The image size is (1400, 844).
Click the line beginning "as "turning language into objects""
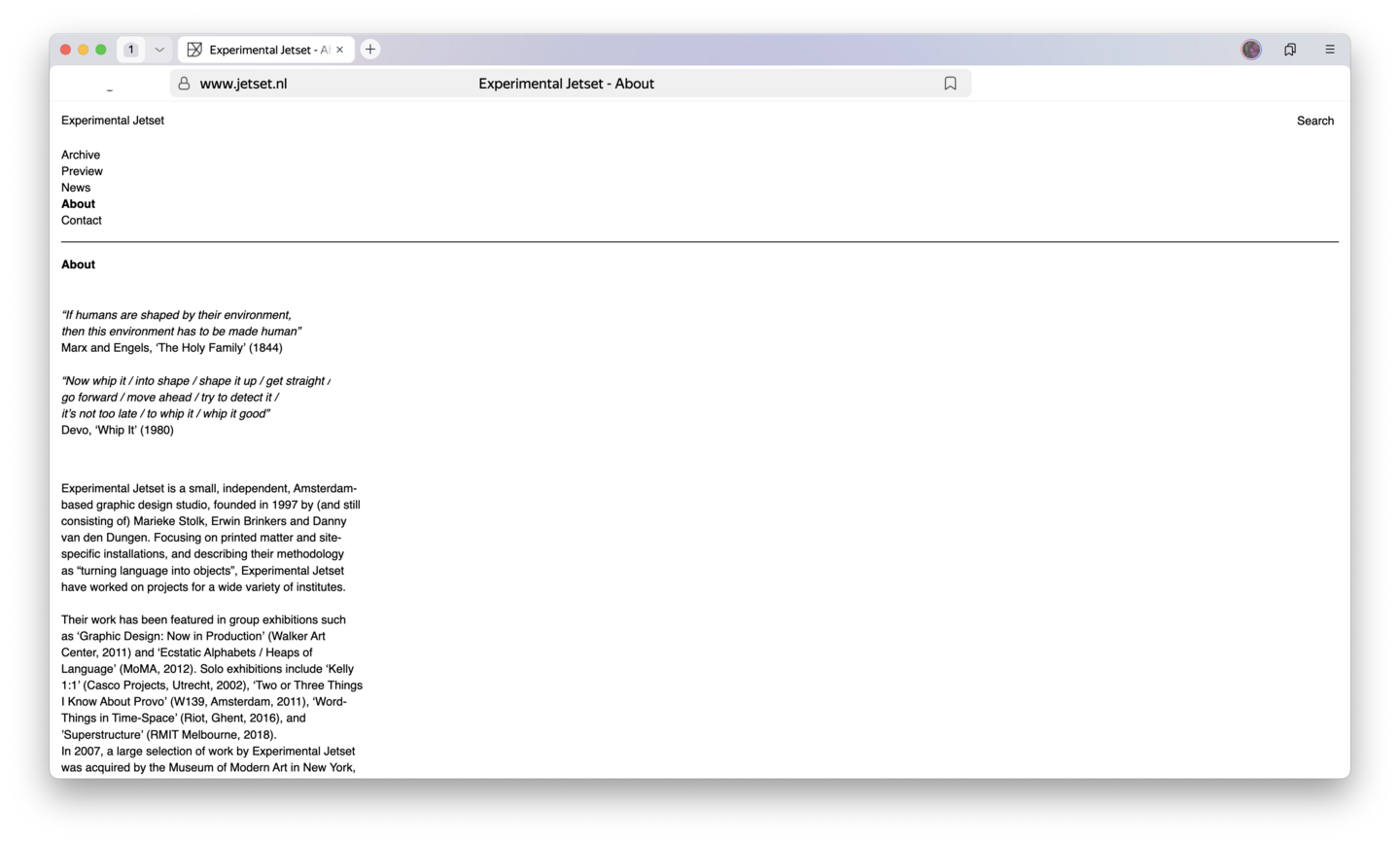pos(202,571)
